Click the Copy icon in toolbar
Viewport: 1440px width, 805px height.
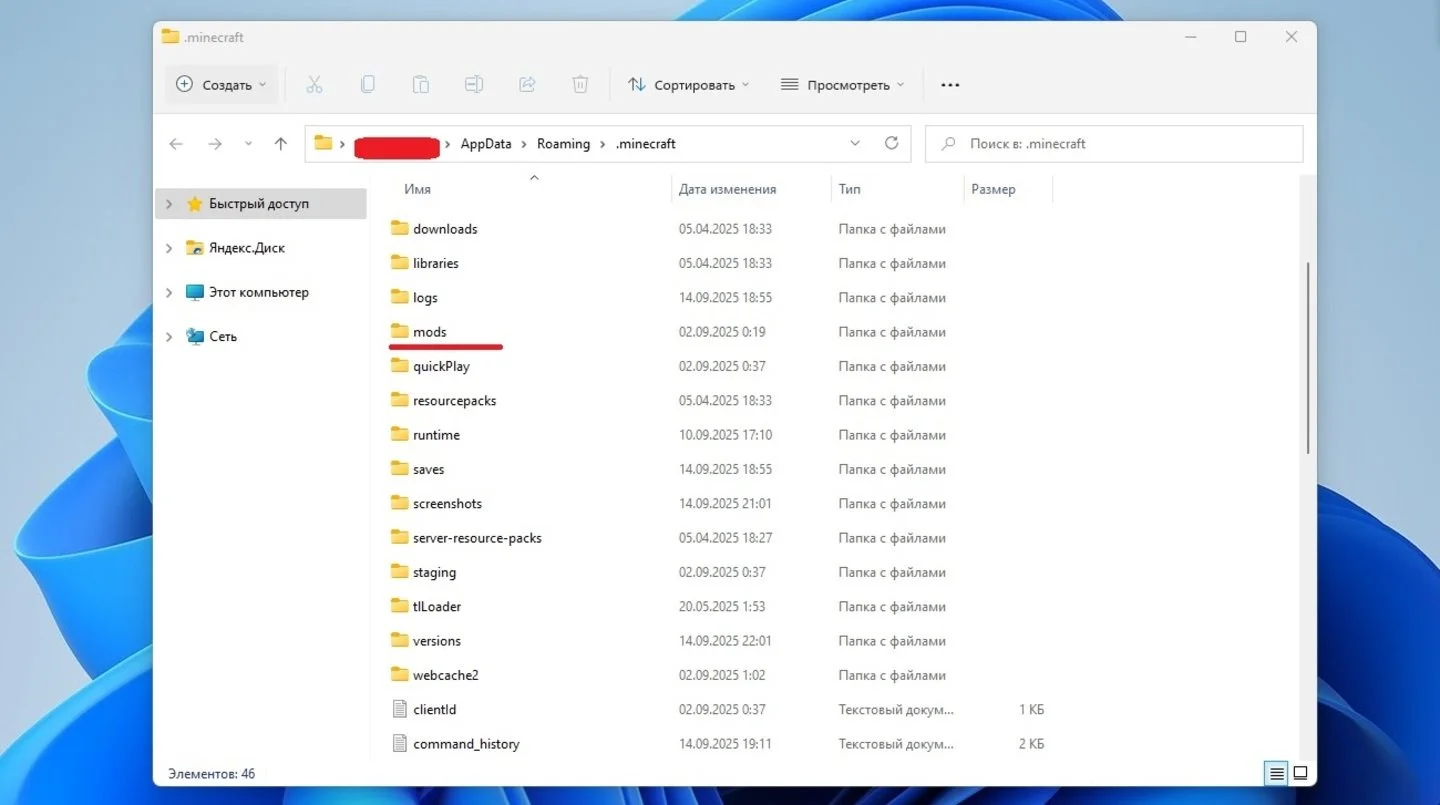pyautogui.click(x=367, y=85)
